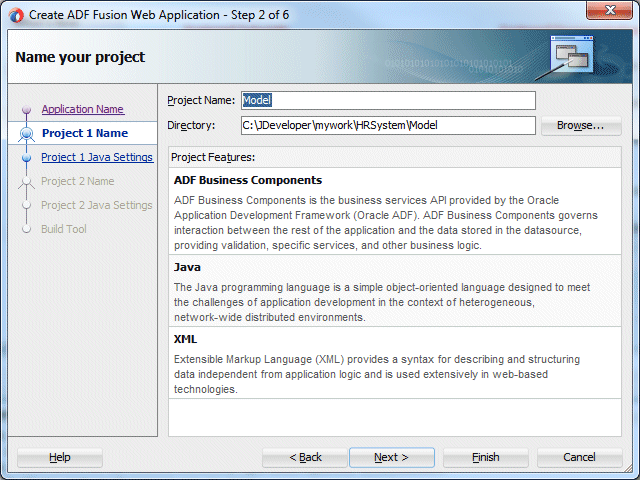Focus the Project Name input field

pos(388,100)
